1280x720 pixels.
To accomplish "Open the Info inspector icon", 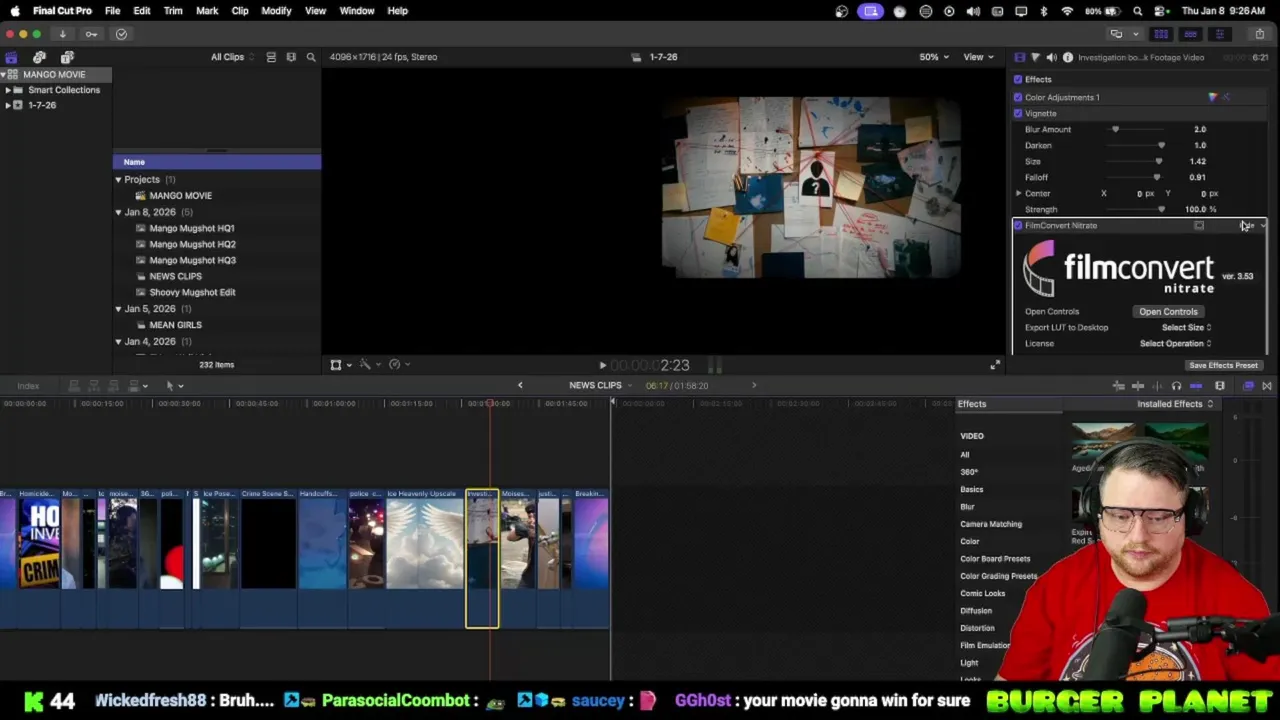I will pos(1068,57).
